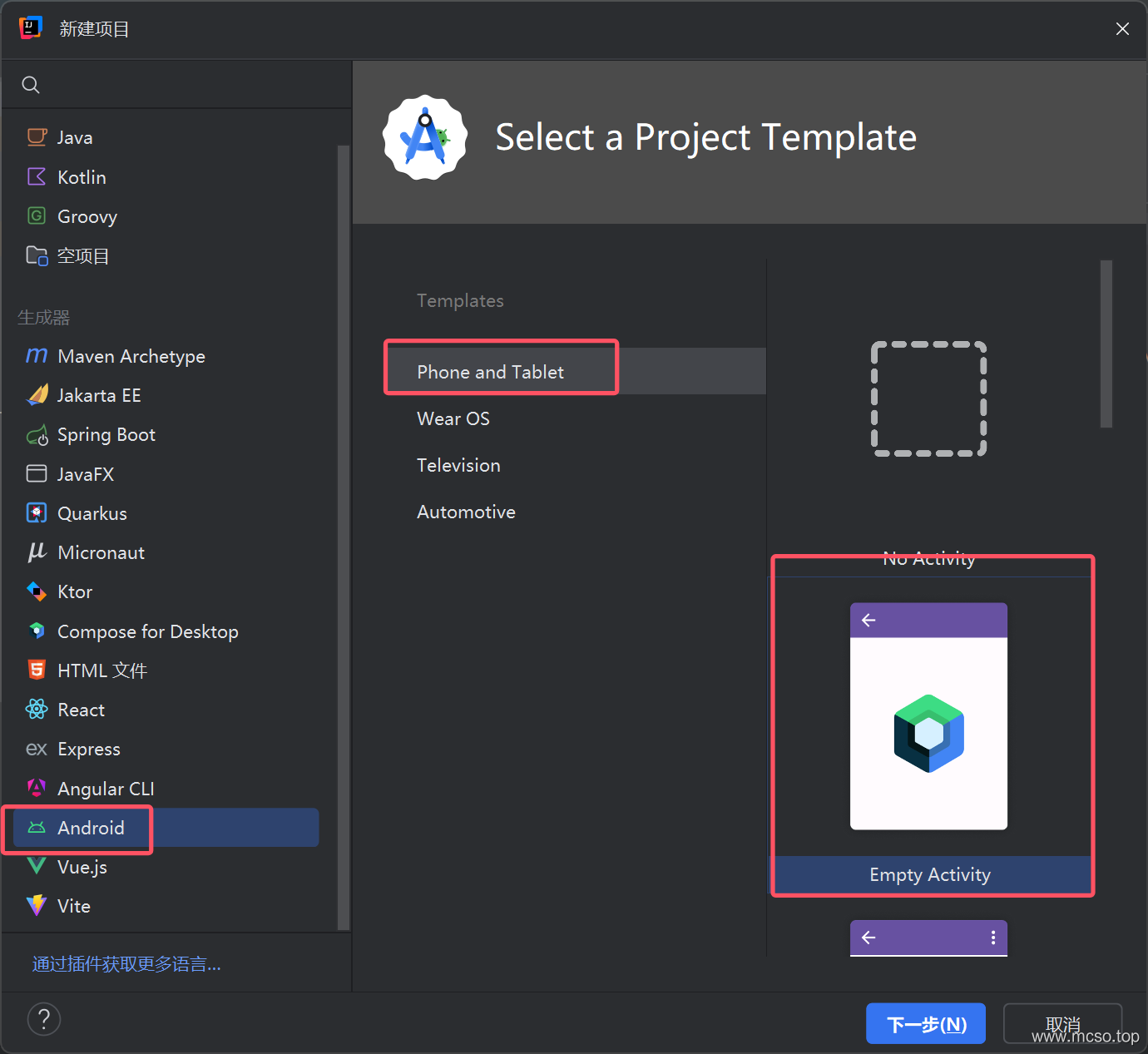Select the HTML 文件 generator
The height and width of the screenshot is (1054, 1148).
(166, 670)
